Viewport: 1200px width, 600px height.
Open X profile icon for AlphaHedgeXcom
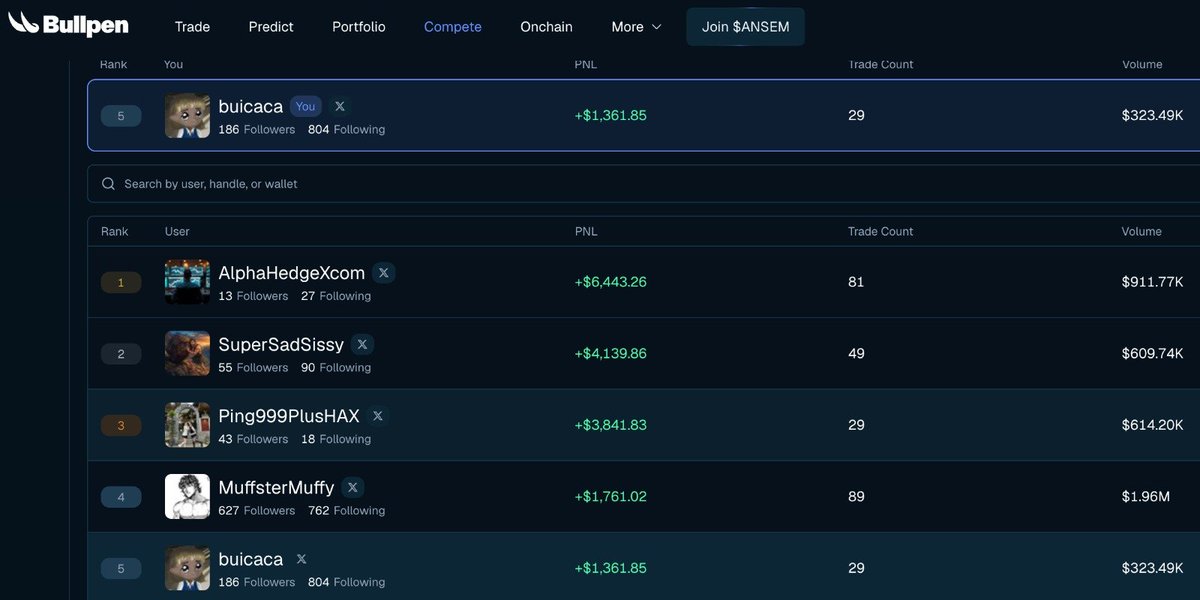tap(384, 273)
